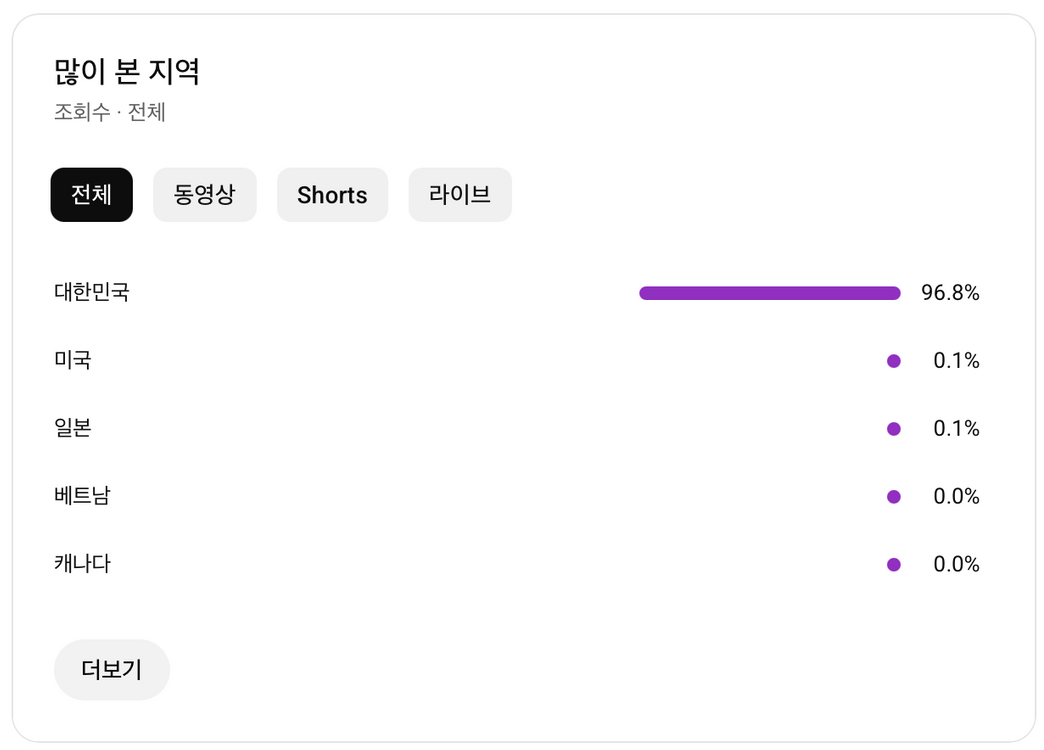Click the purple dot beside 미국
Screen dimensions: 1044x750
893,360
